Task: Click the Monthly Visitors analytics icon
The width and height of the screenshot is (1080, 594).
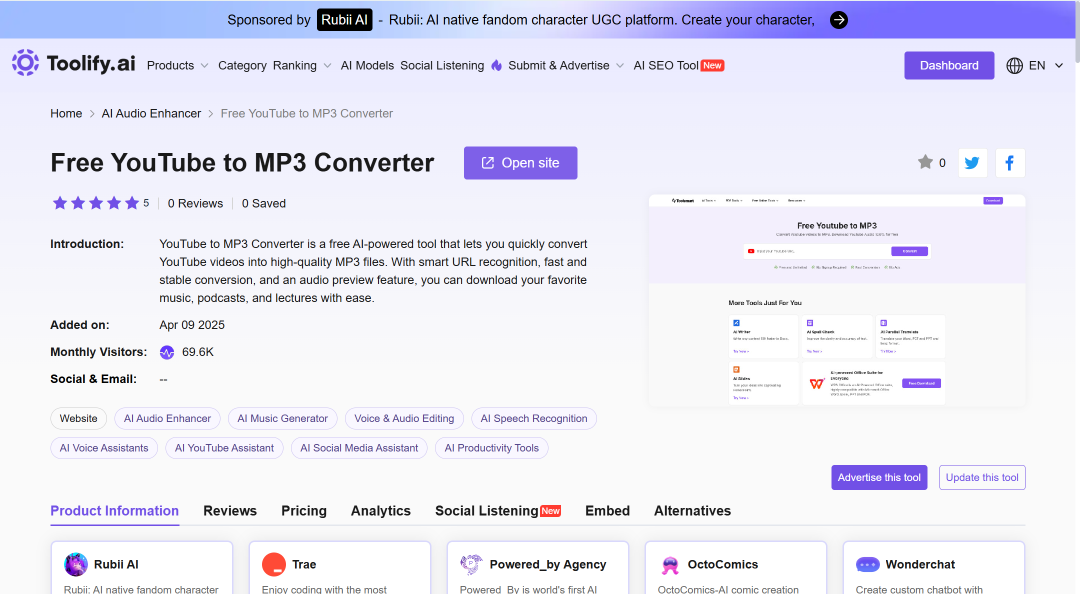Action: click(167, 352)
